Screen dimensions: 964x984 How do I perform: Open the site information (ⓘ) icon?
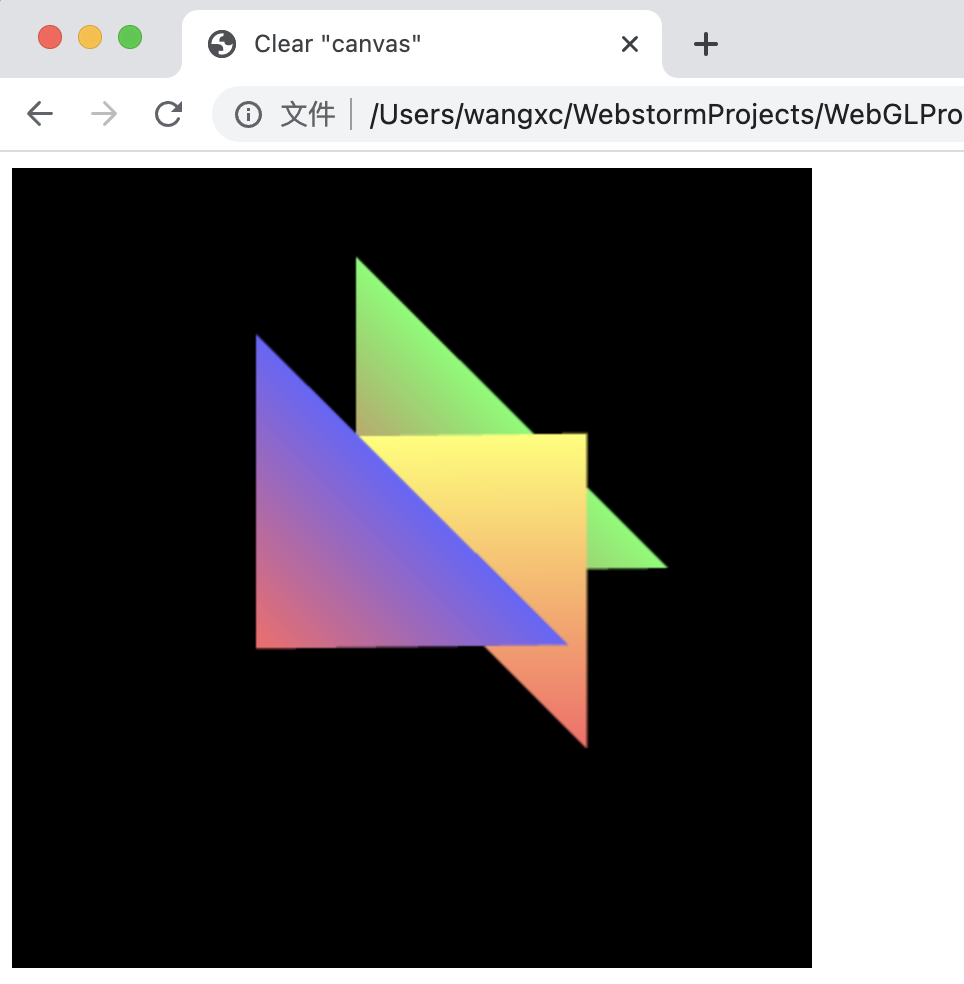click(x=247, y=114)
